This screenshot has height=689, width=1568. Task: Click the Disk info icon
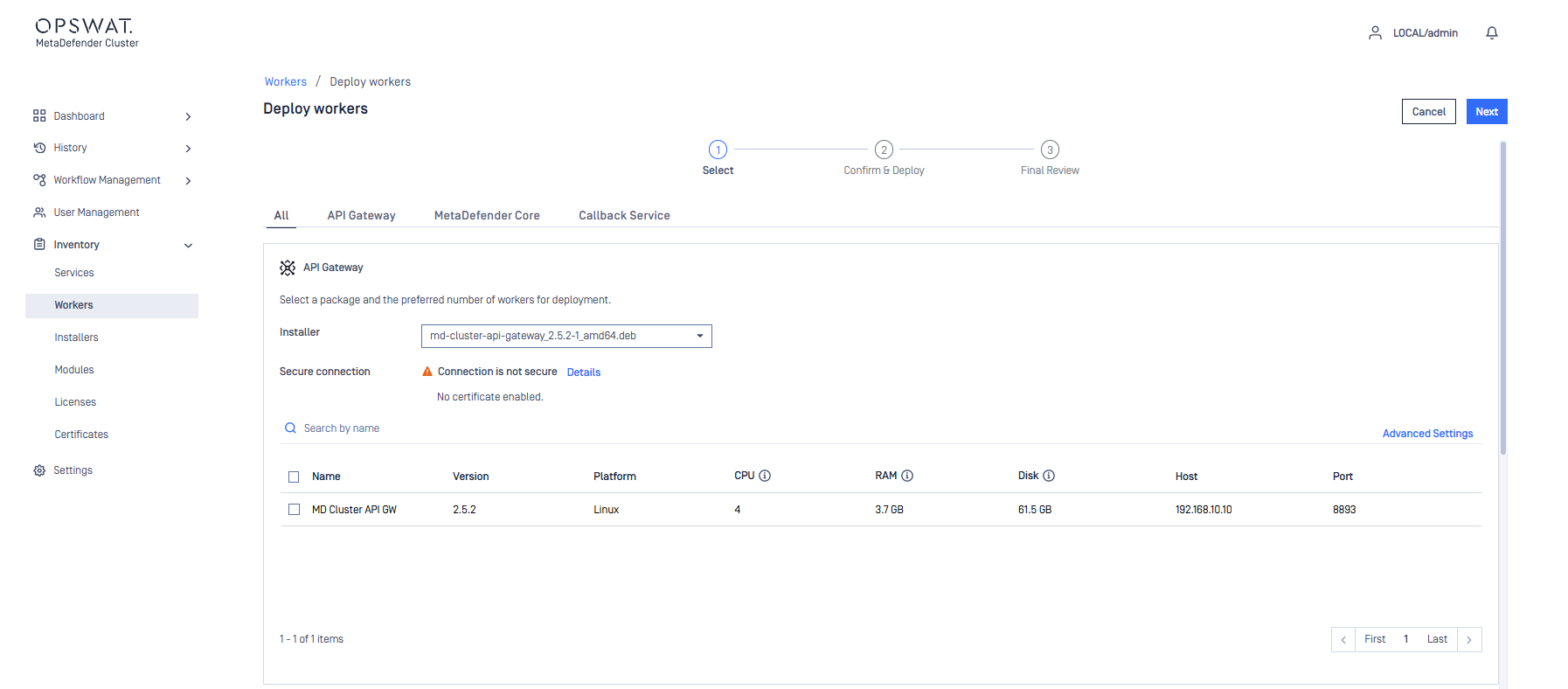[1049, 476]
